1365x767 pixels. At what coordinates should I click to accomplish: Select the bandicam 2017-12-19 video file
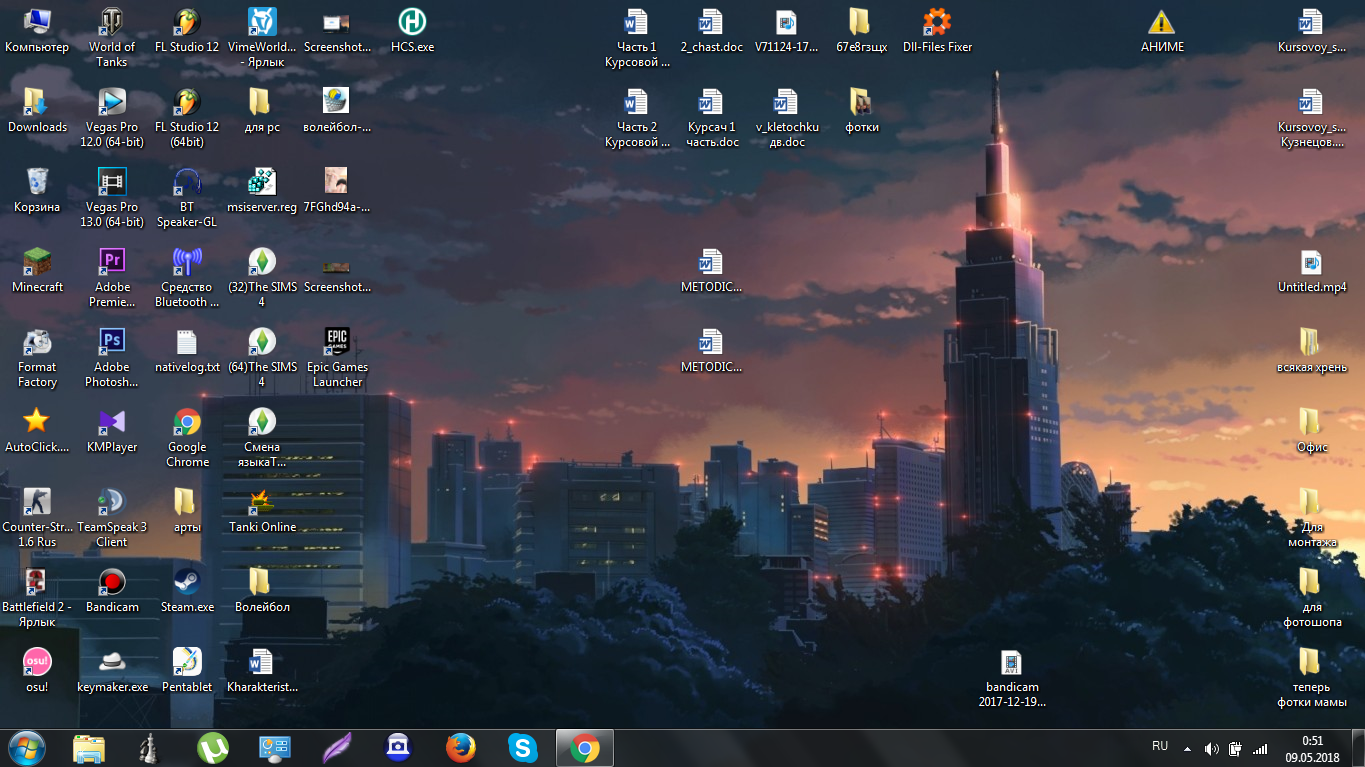[1012, 677]
